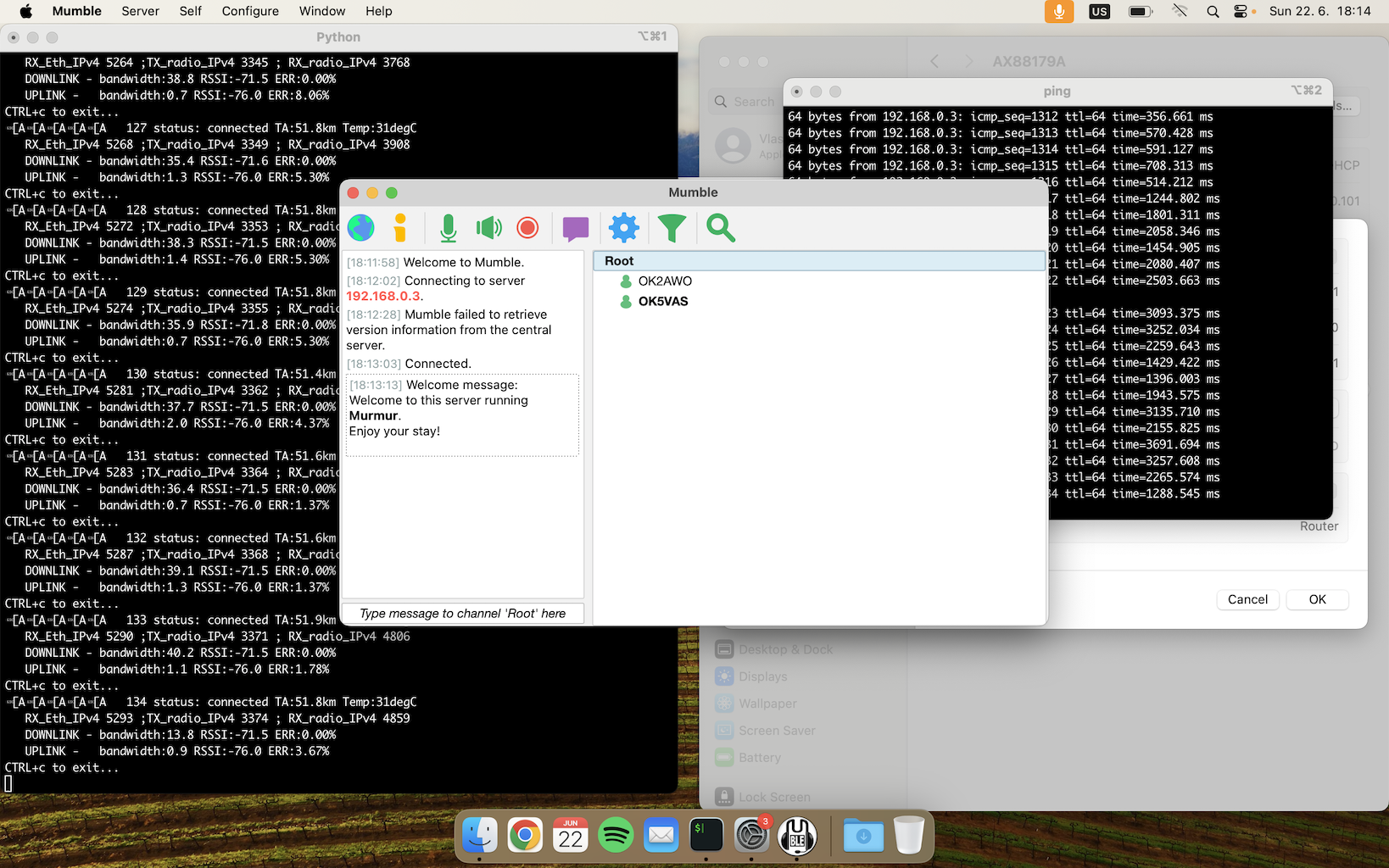Open Lock Screen in System Settings sidebar
The width and height of the screenshot is (1389, 868).
coord(762,797)
